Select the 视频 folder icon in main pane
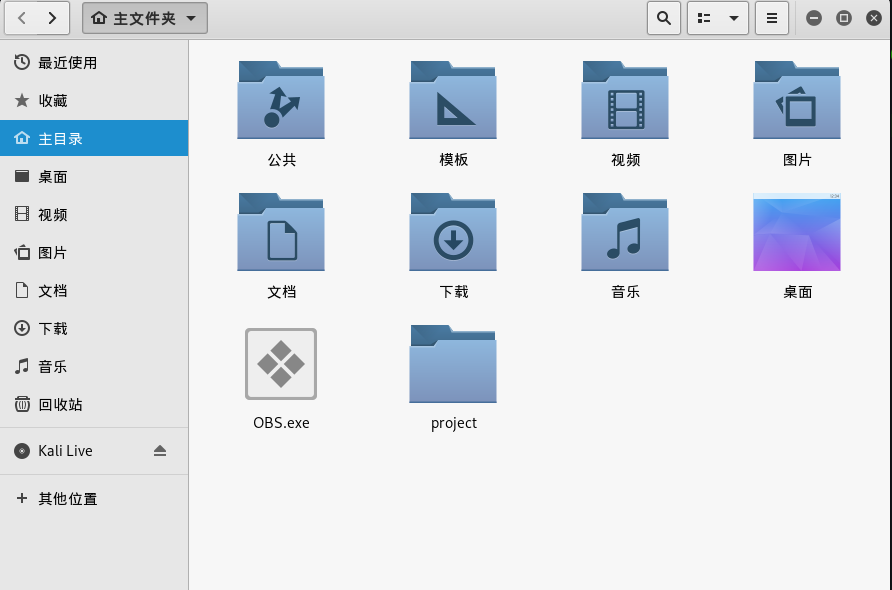Screen dimensions: 892x590 coord(625,100)
